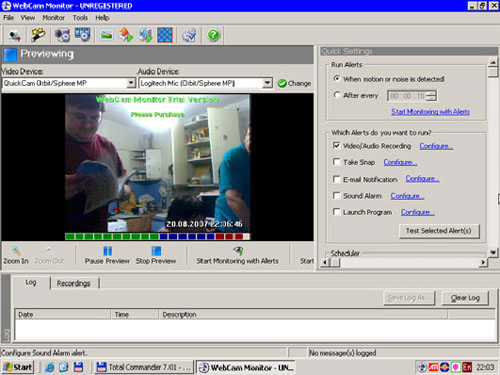500x375 pixels.
Task: Click the floppy disk quick launch icon
Action: click(x=78, y=367)
